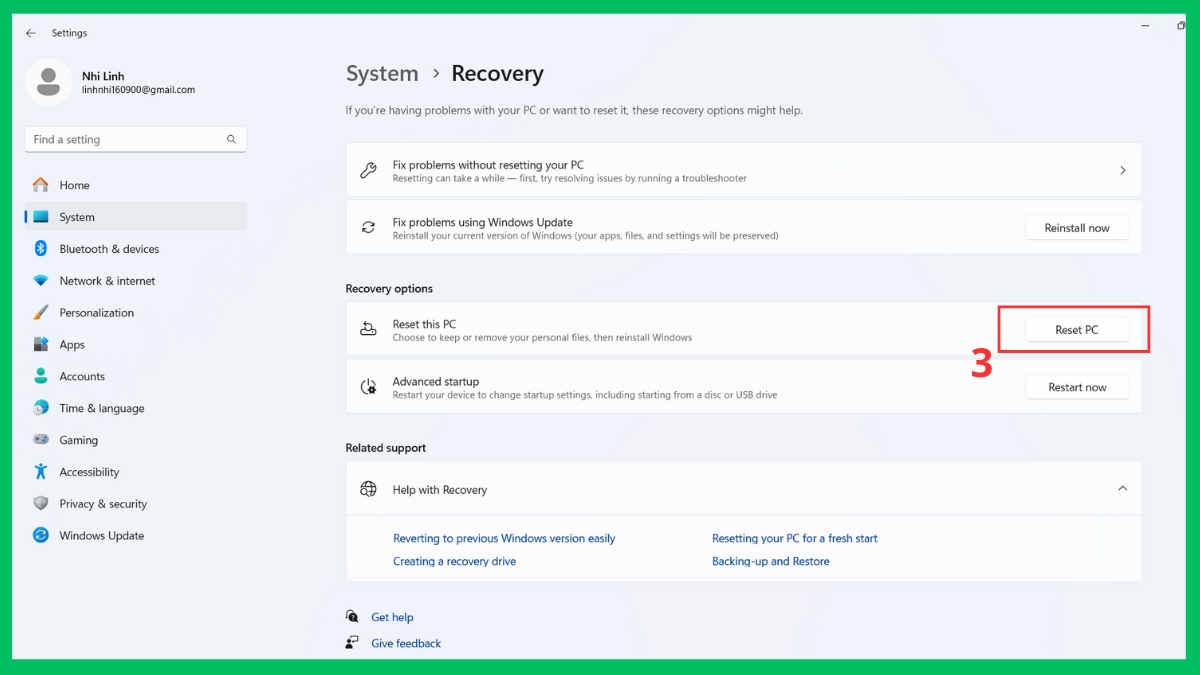
Task: Click the Windows Update refresh icon in card
Action: pos(368,228)
